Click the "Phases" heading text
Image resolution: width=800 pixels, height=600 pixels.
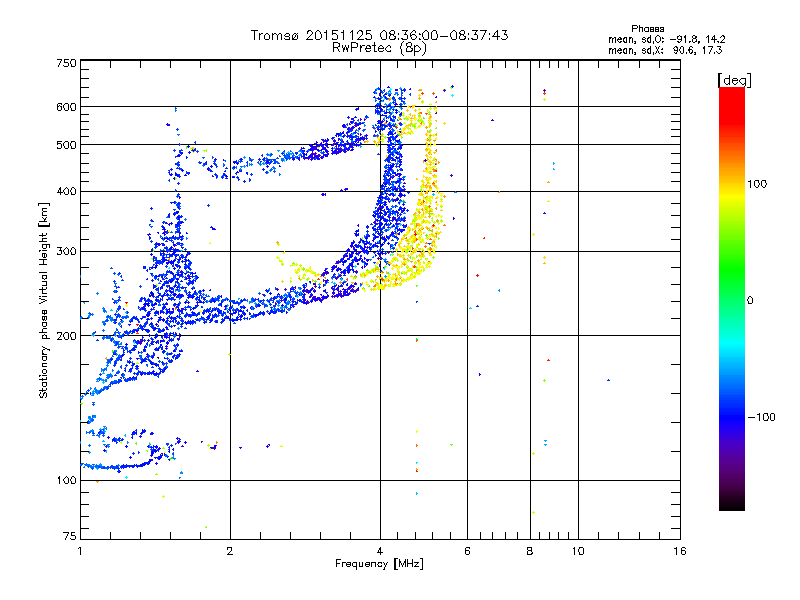pos(647,29)
